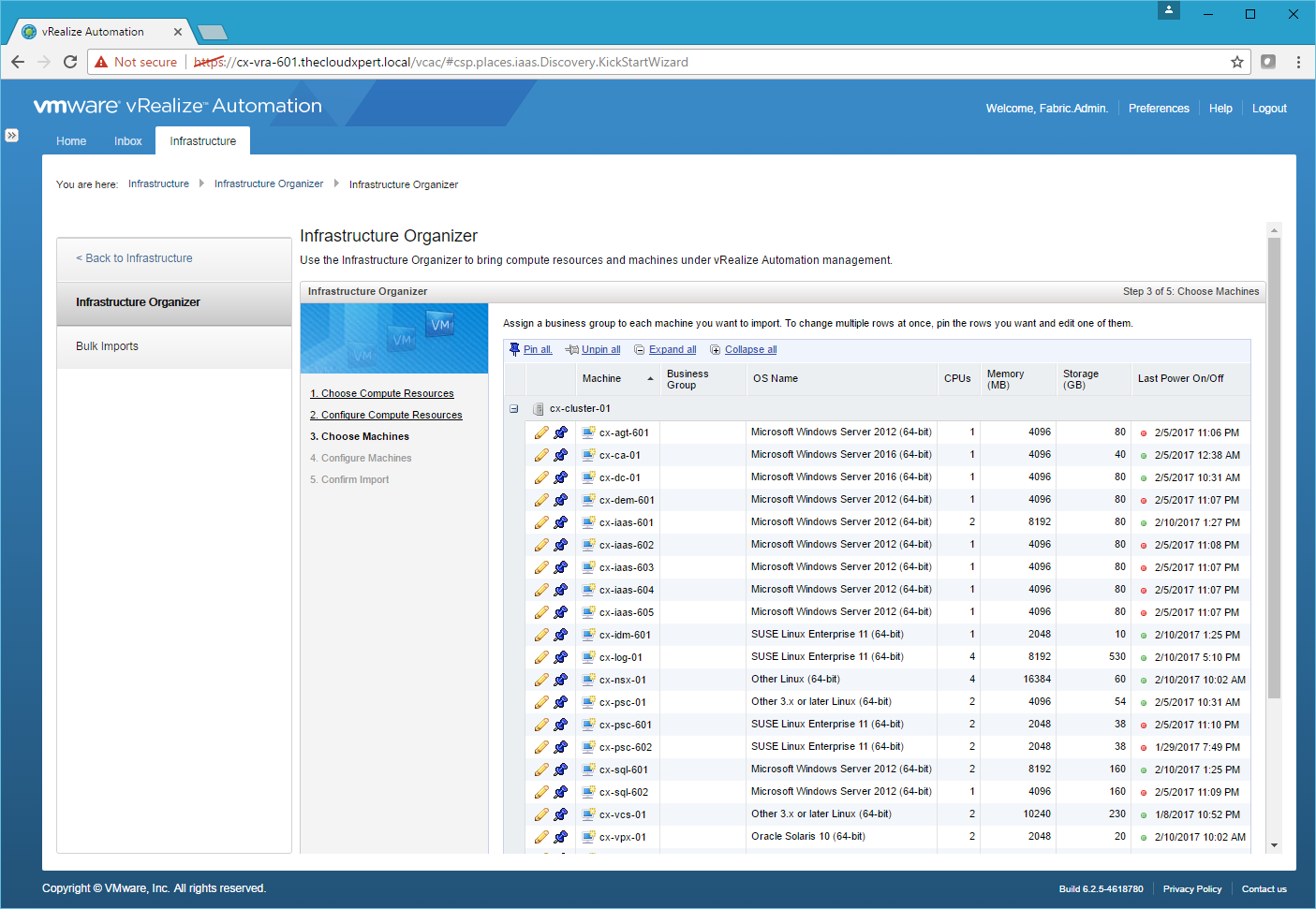1316x909 pixels.
Task: Expand the side panel double-arrow icon
Action: coord(11,135)
